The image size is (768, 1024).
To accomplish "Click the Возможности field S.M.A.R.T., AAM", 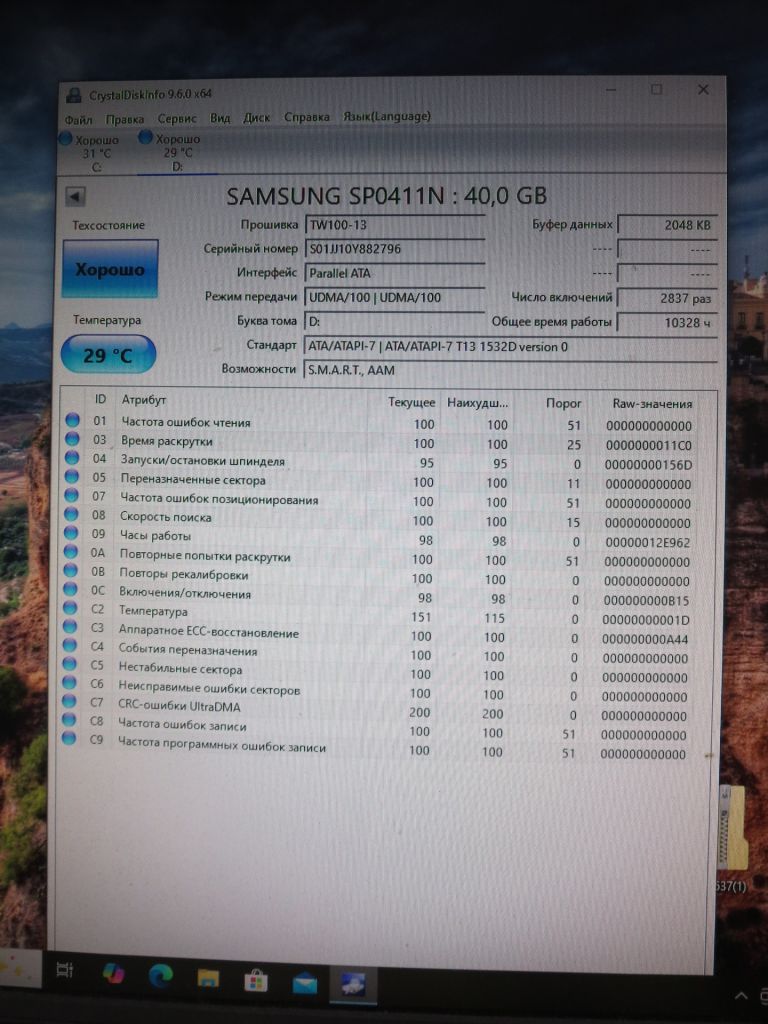I will (x=511, y=370).
